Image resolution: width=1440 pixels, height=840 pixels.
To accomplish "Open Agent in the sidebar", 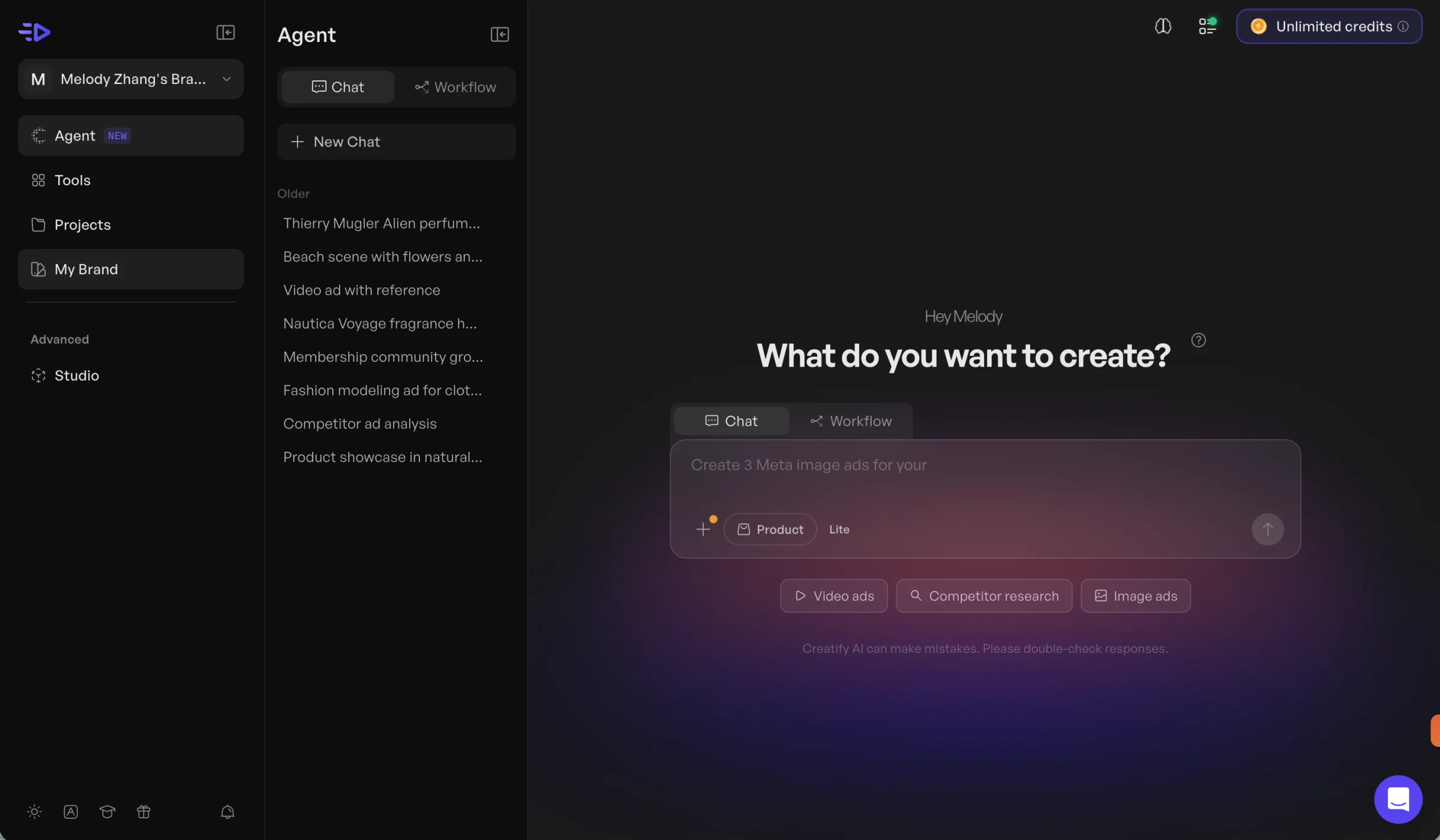I will (x=131, y=136).
